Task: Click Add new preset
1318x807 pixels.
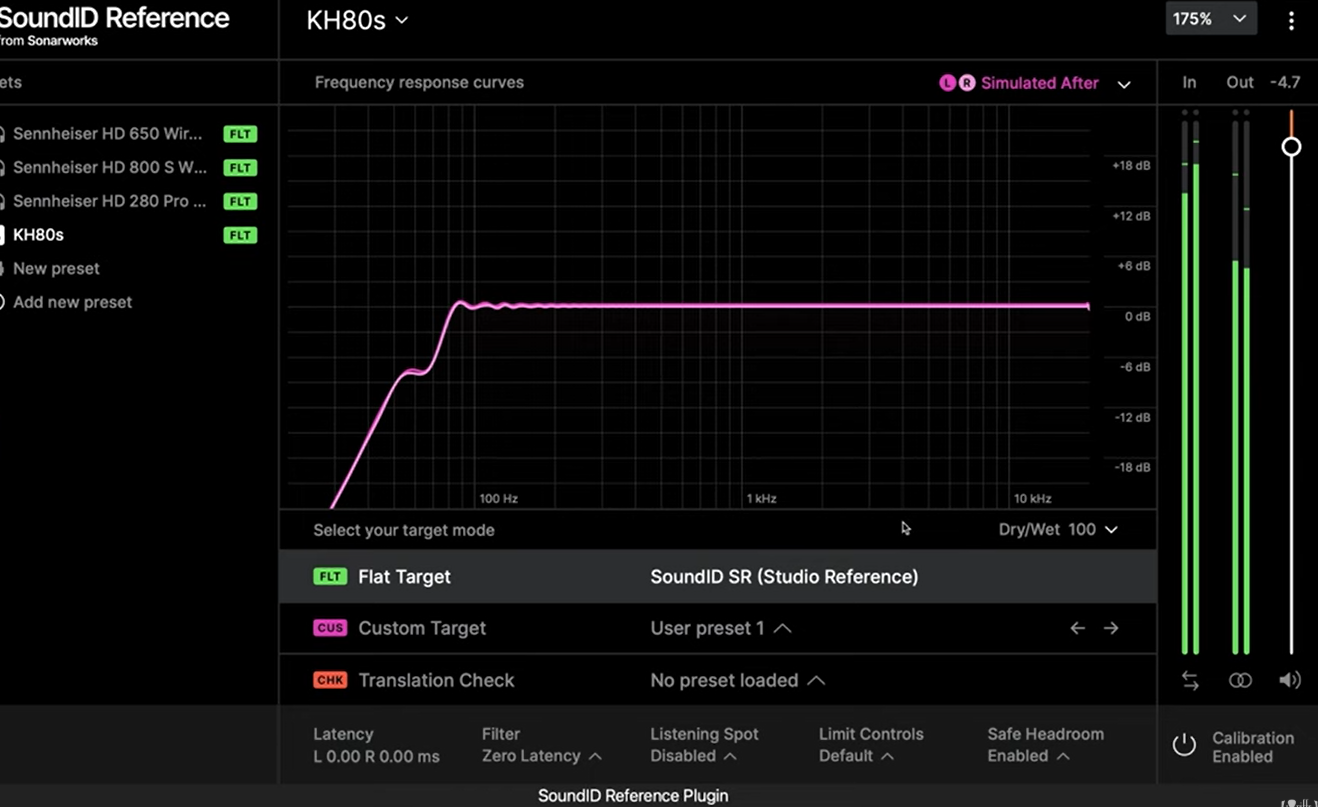Action: point(72,302)
